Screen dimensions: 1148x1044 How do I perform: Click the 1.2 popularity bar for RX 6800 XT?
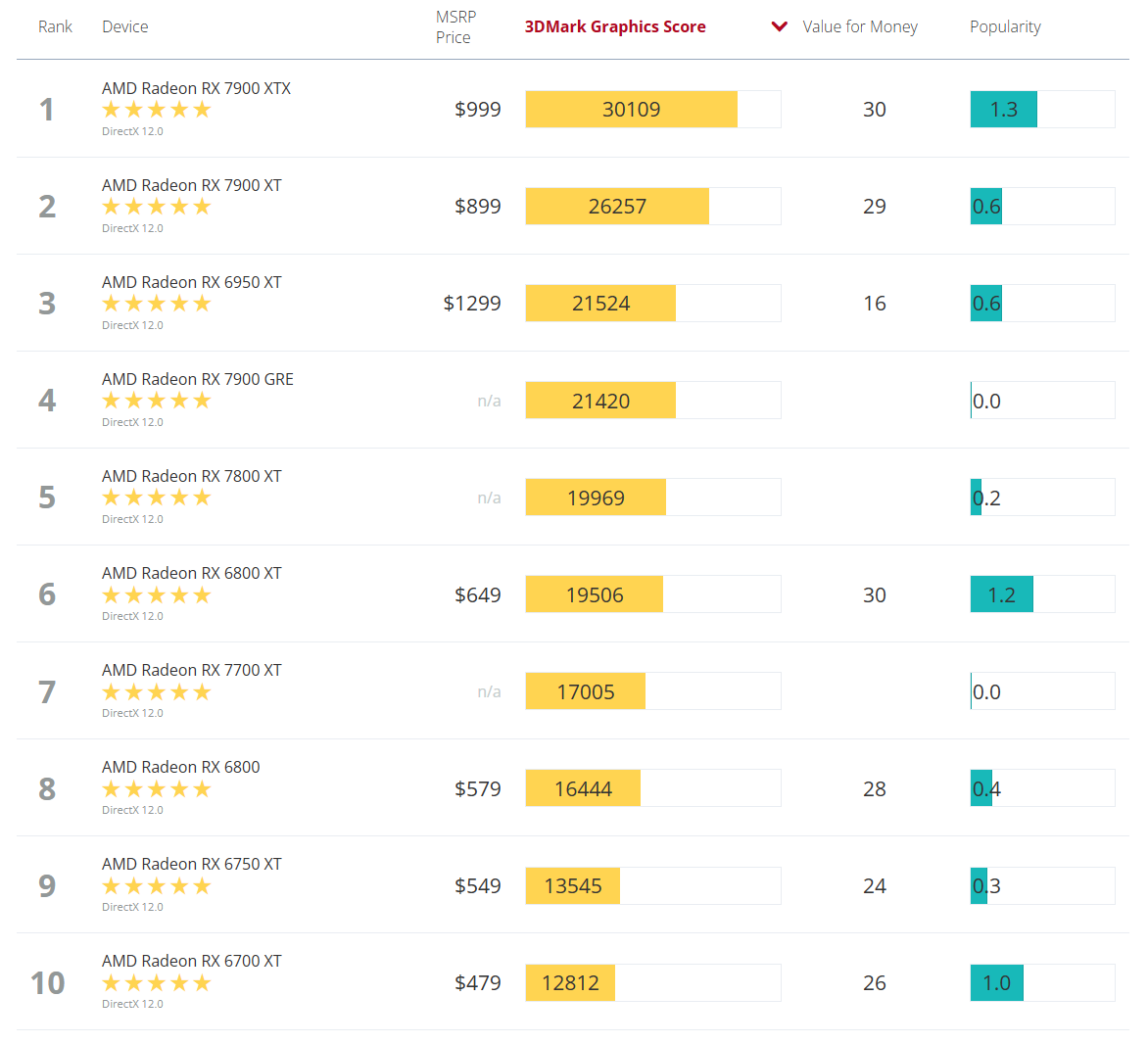coord(1002,594)
